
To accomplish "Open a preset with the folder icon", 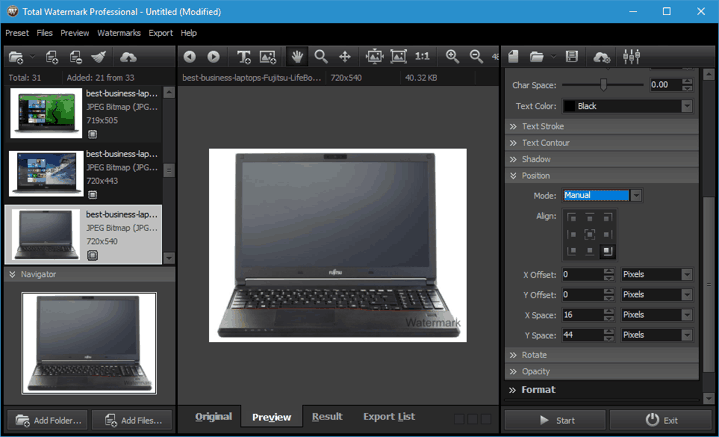I will (536, 56).
